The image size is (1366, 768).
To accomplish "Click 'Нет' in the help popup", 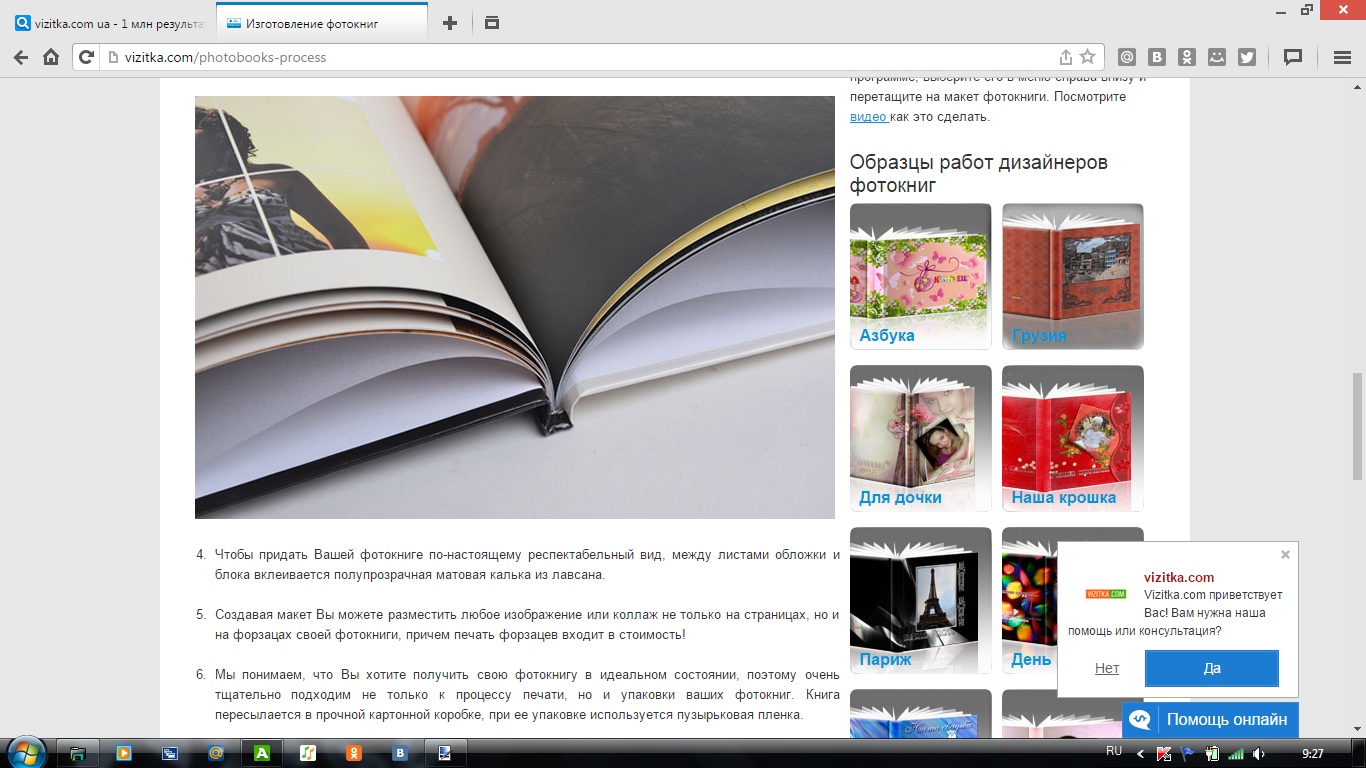I will (1106, 668).
